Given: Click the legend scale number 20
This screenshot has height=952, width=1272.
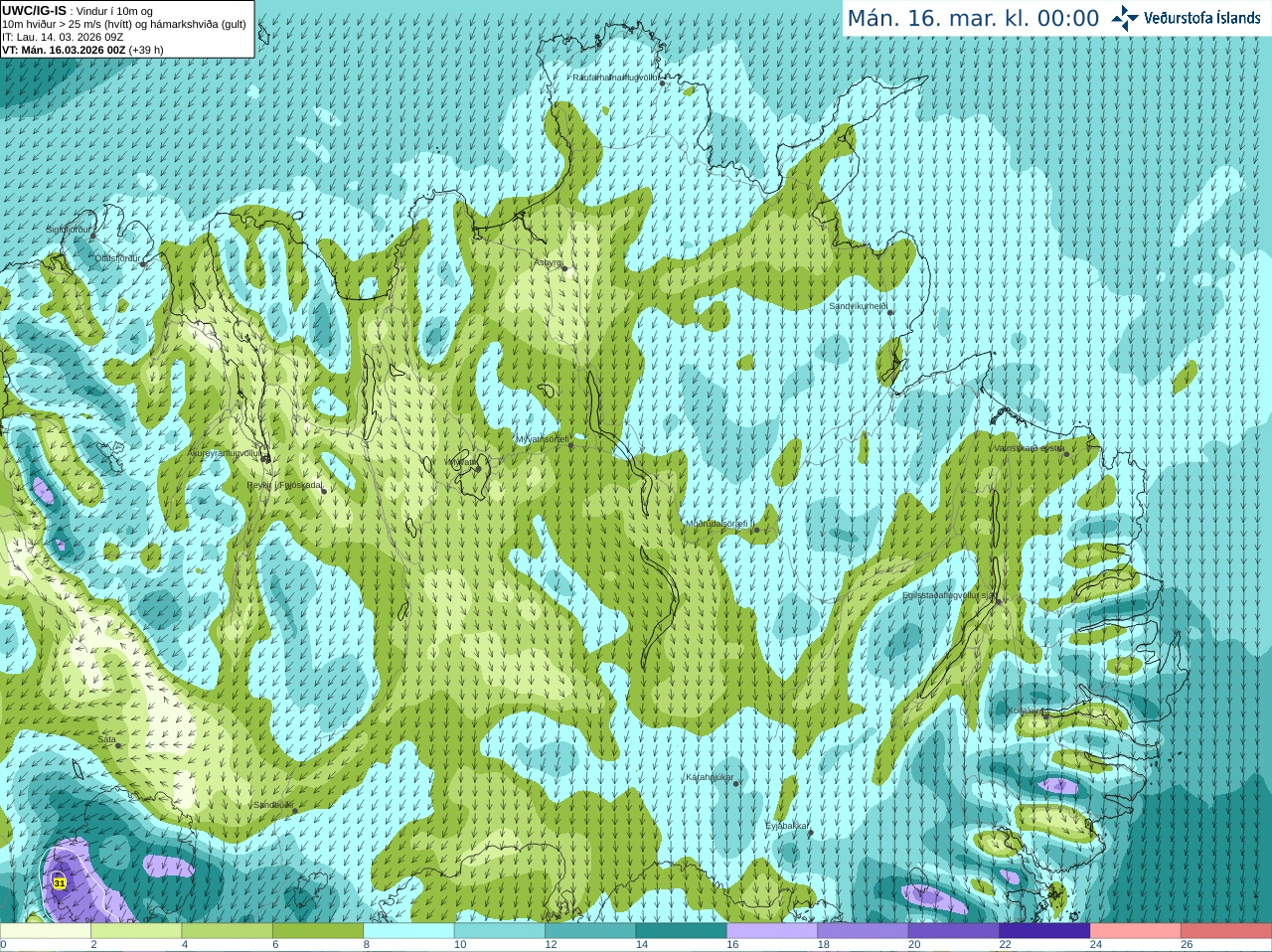Looking at the screenshot, I should [x=914, y=945].
